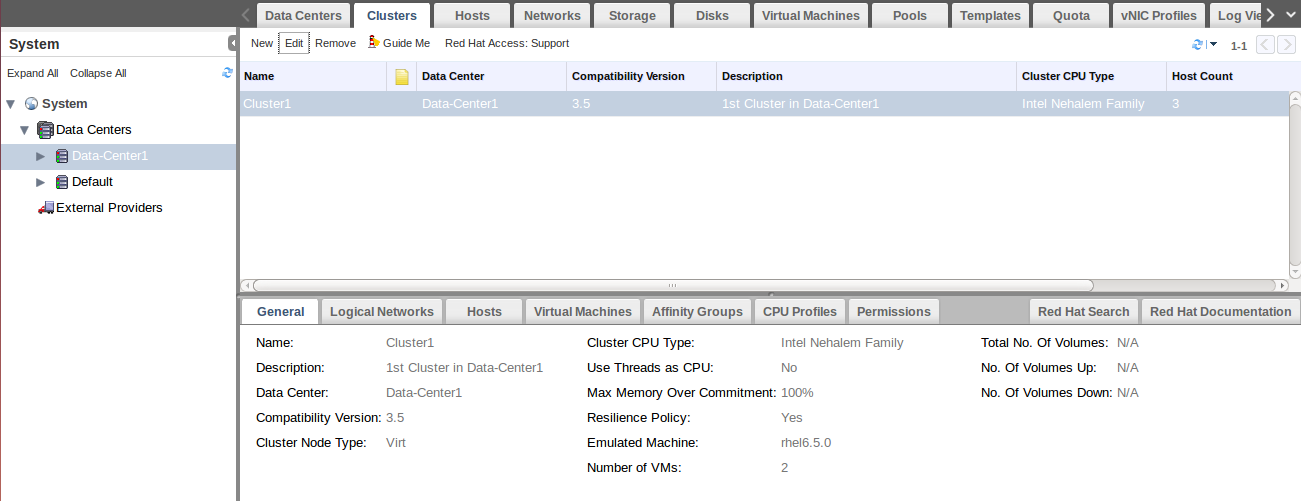The width and height of the screenshot is (1301, 501).
Task: Open the main tabs overflow dropdown arrow
Action: click(1290, 15)
